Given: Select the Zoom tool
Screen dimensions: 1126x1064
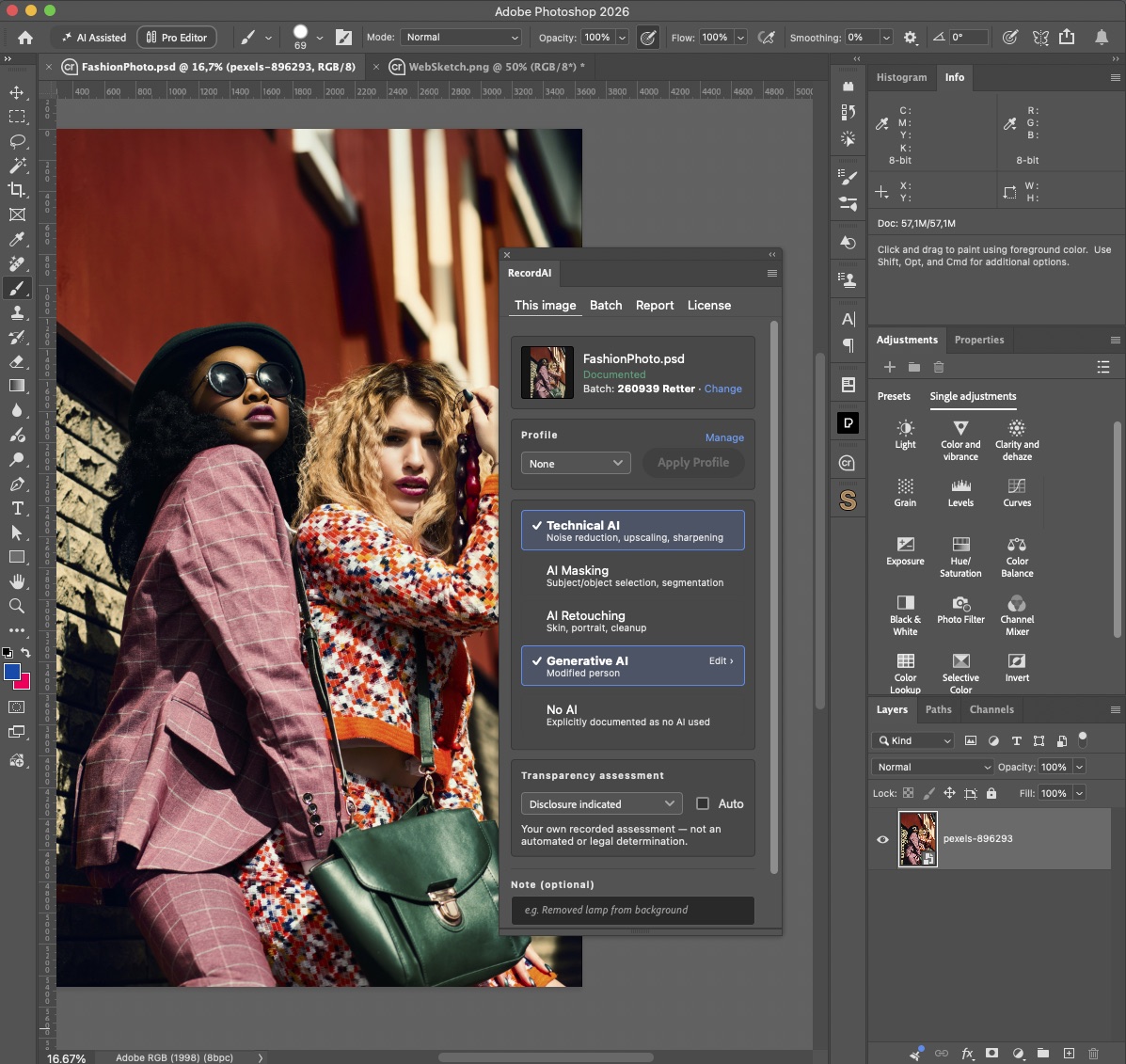Looking at the screenshot, I should click(17, 606).
